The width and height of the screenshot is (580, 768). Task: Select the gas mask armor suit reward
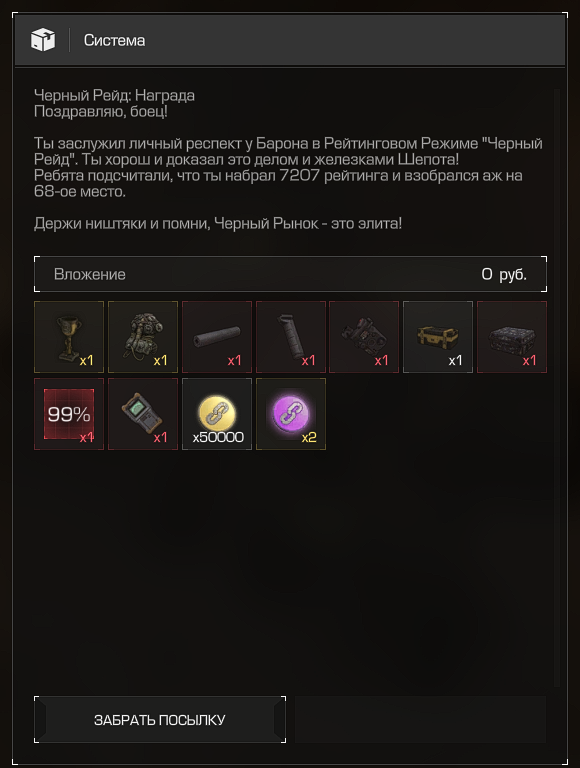143,337
